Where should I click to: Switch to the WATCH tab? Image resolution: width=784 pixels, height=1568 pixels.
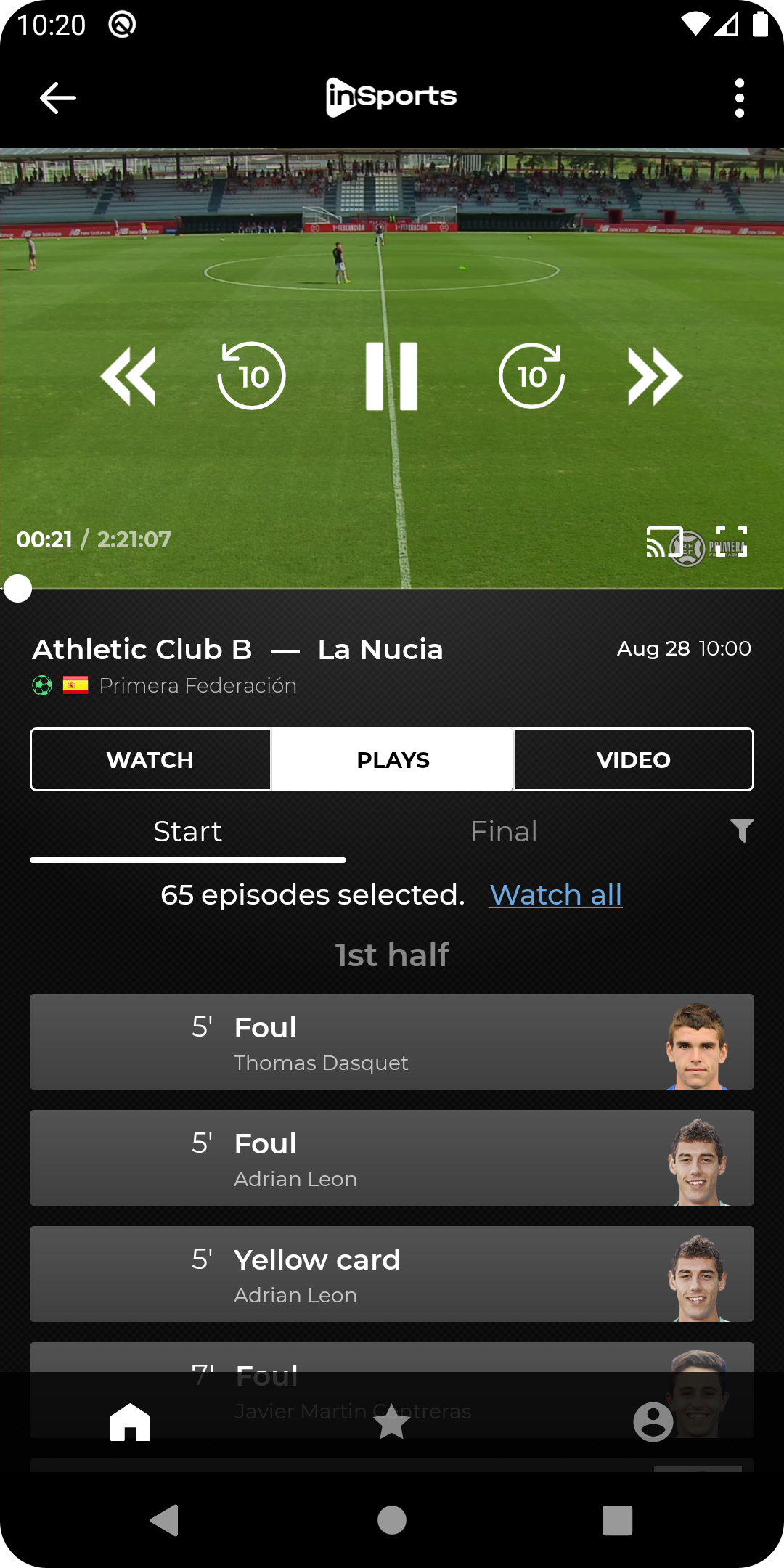point(150,760)
